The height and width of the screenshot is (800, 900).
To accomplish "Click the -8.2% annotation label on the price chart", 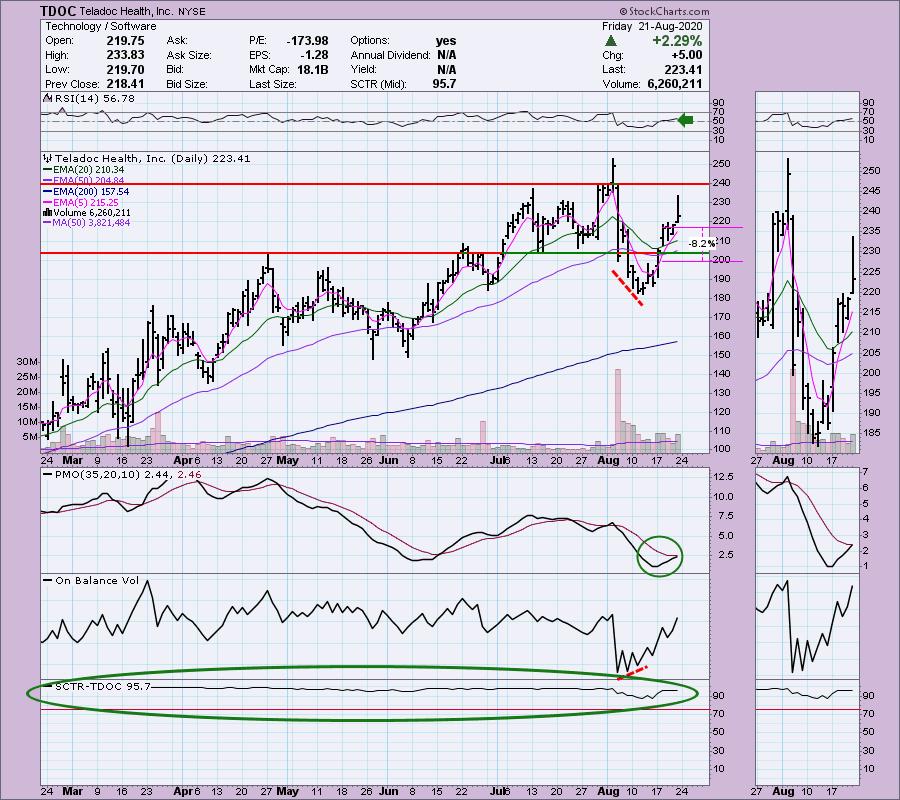I will [702, 243].
